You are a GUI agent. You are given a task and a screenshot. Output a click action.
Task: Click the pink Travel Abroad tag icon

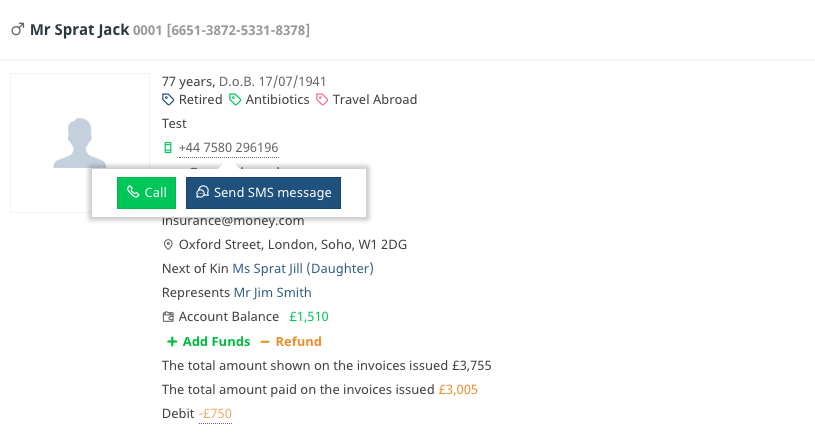pos(322,99)
